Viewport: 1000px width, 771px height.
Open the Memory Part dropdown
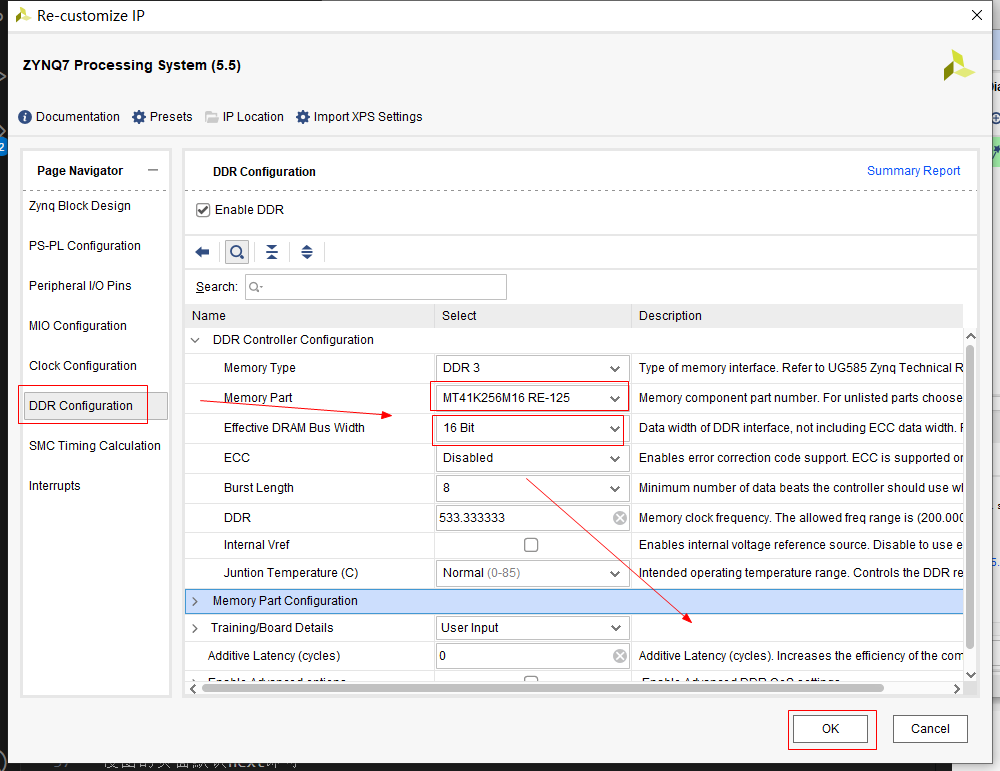pos(533,398)
